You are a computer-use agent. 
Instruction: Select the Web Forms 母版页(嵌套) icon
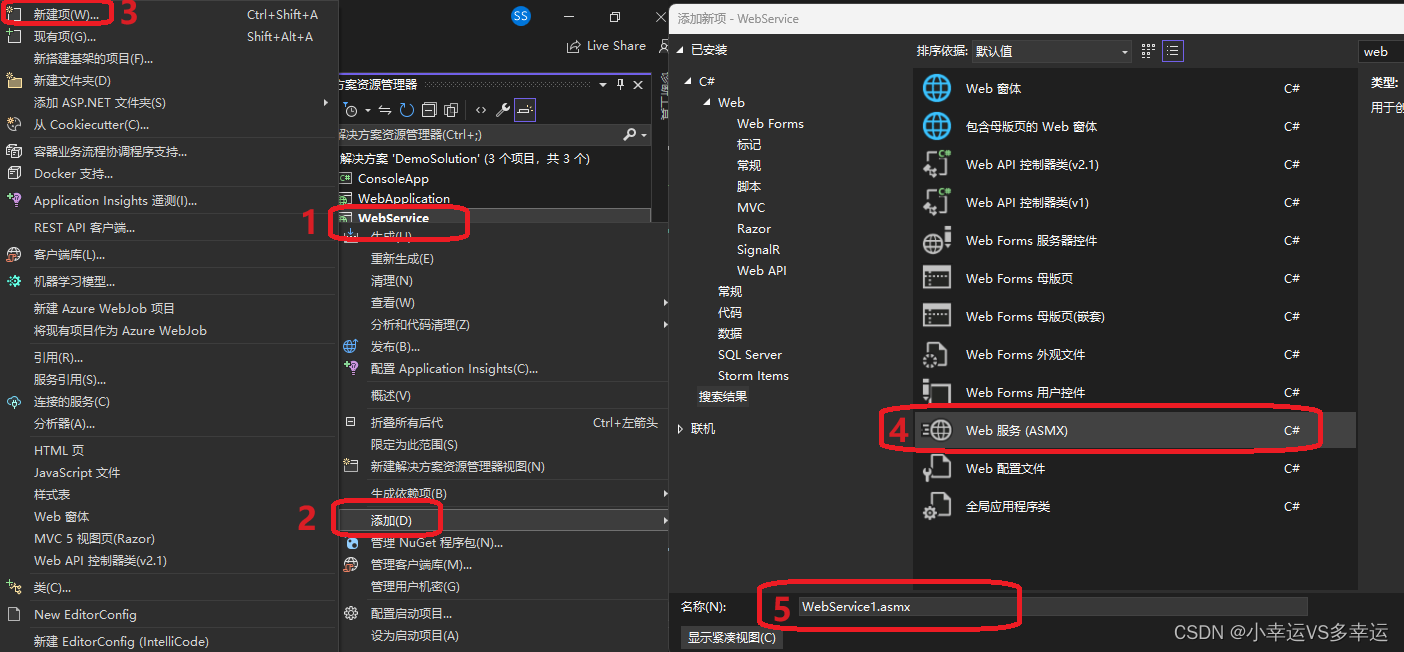click(x=937, y=316)
